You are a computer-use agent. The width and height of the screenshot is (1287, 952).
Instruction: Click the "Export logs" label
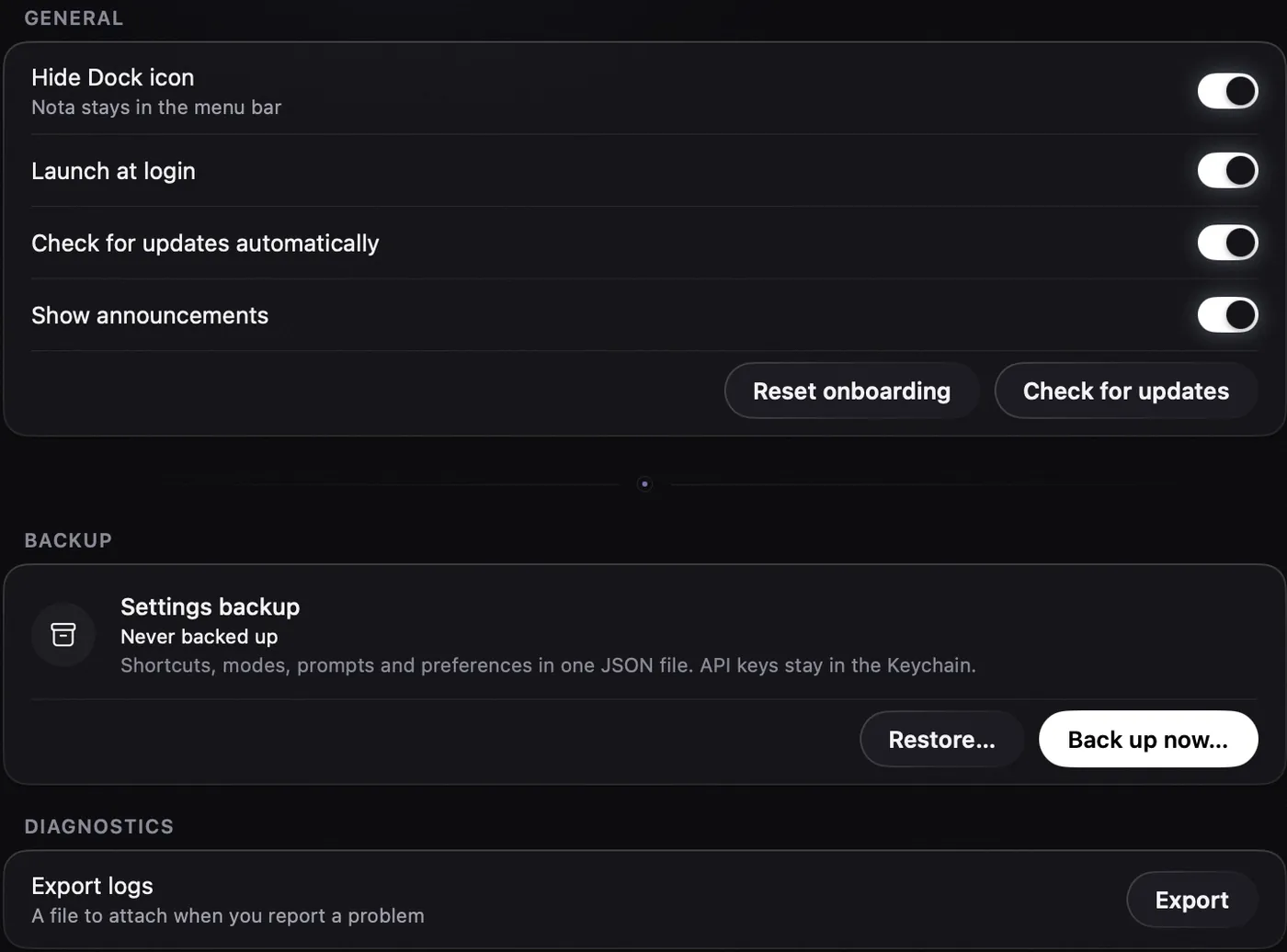pyautogui.click(x=92, y=886)
